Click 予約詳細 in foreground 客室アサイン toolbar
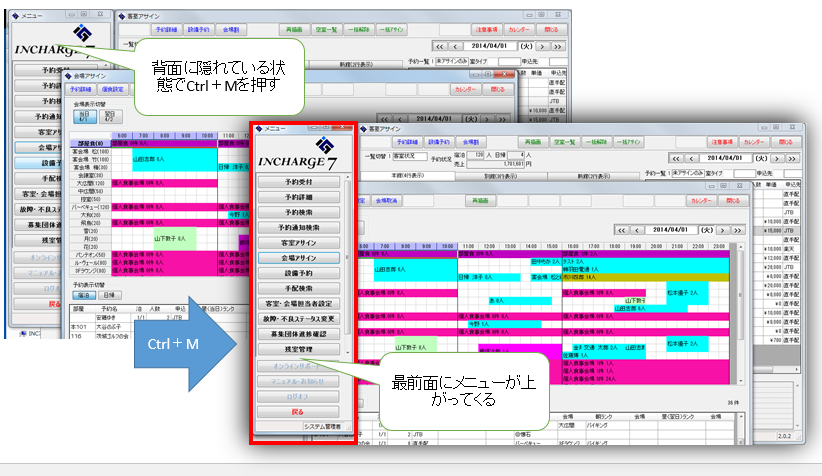The image size is (822, 476). (x=407, y=142)
